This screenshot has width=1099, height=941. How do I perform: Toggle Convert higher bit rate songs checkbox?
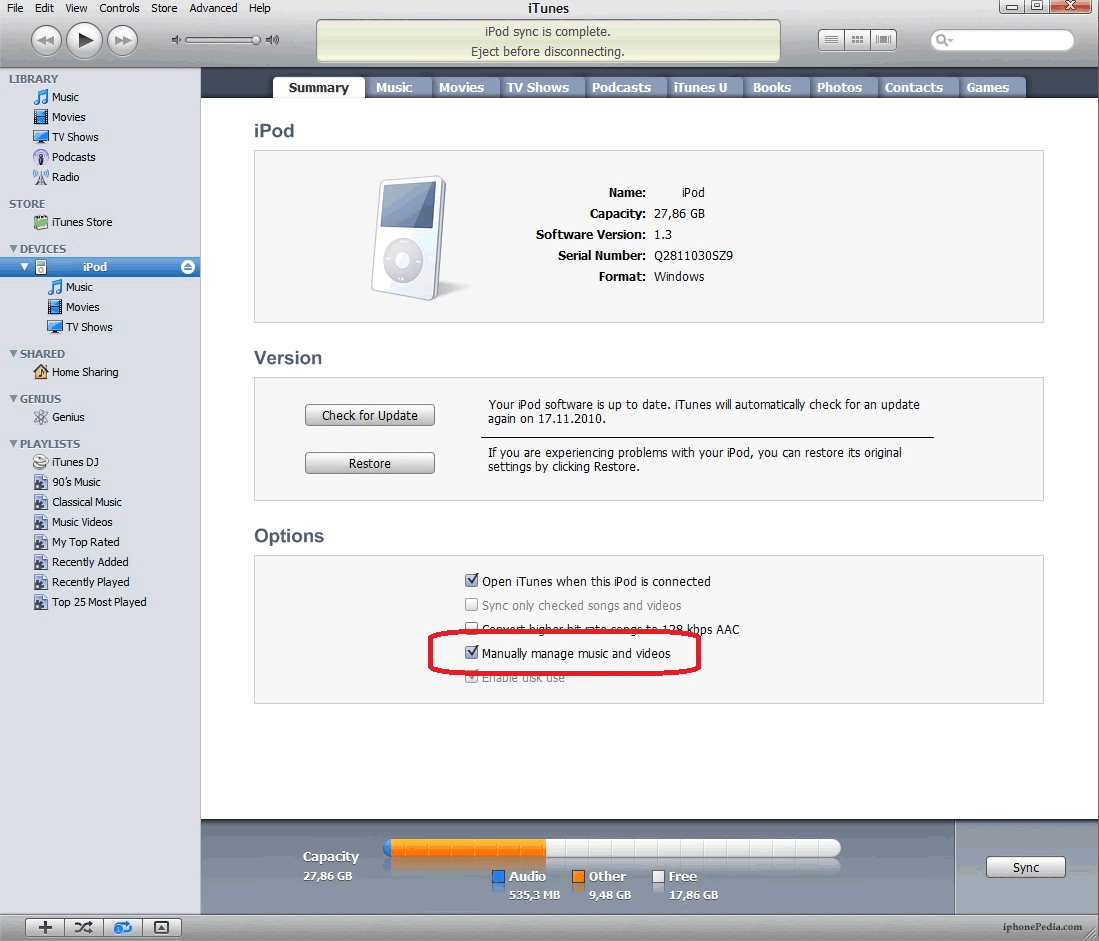click(472, 629)
